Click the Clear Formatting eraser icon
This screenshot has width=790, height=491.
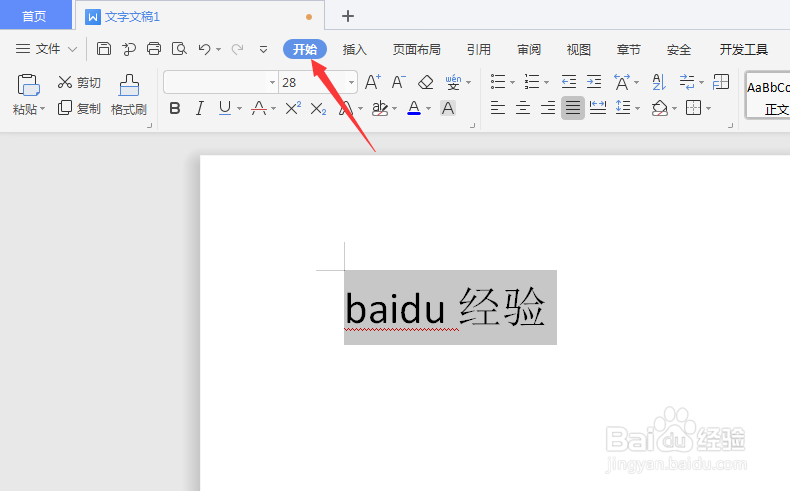425,82
